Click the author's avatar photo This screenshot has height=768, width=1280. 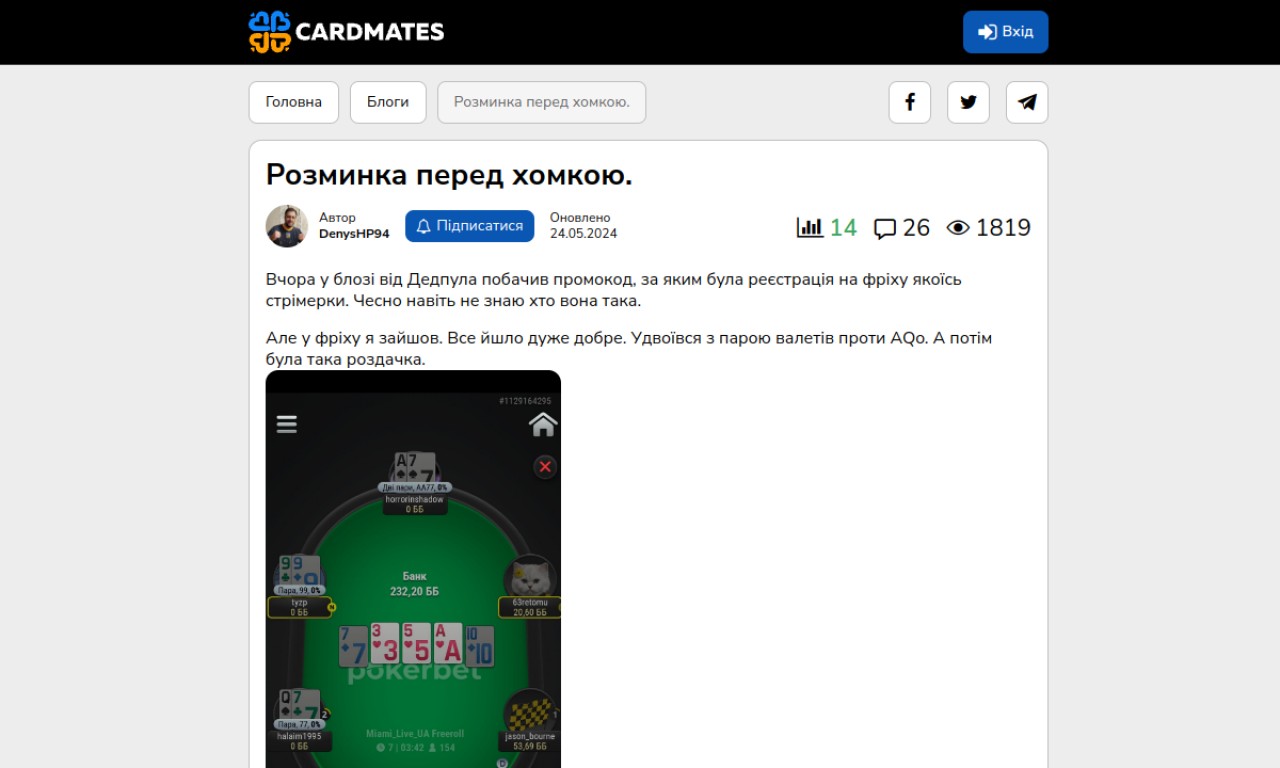[287, 226]
